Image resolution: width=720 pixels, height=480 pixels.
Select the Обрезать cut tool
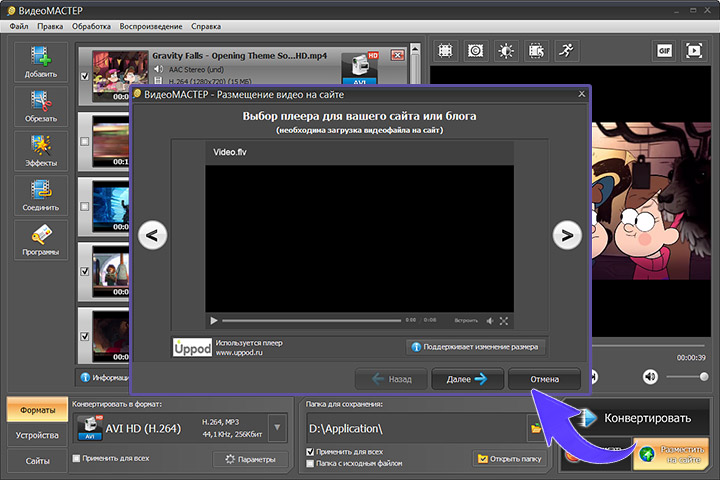(41, 106)
